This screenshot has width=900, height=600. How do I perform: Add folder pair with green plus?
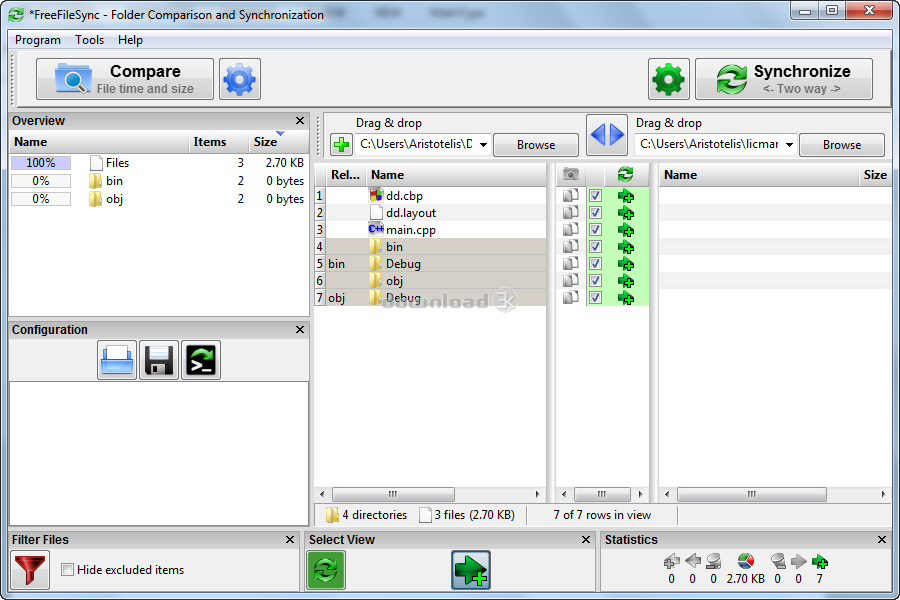342,144
